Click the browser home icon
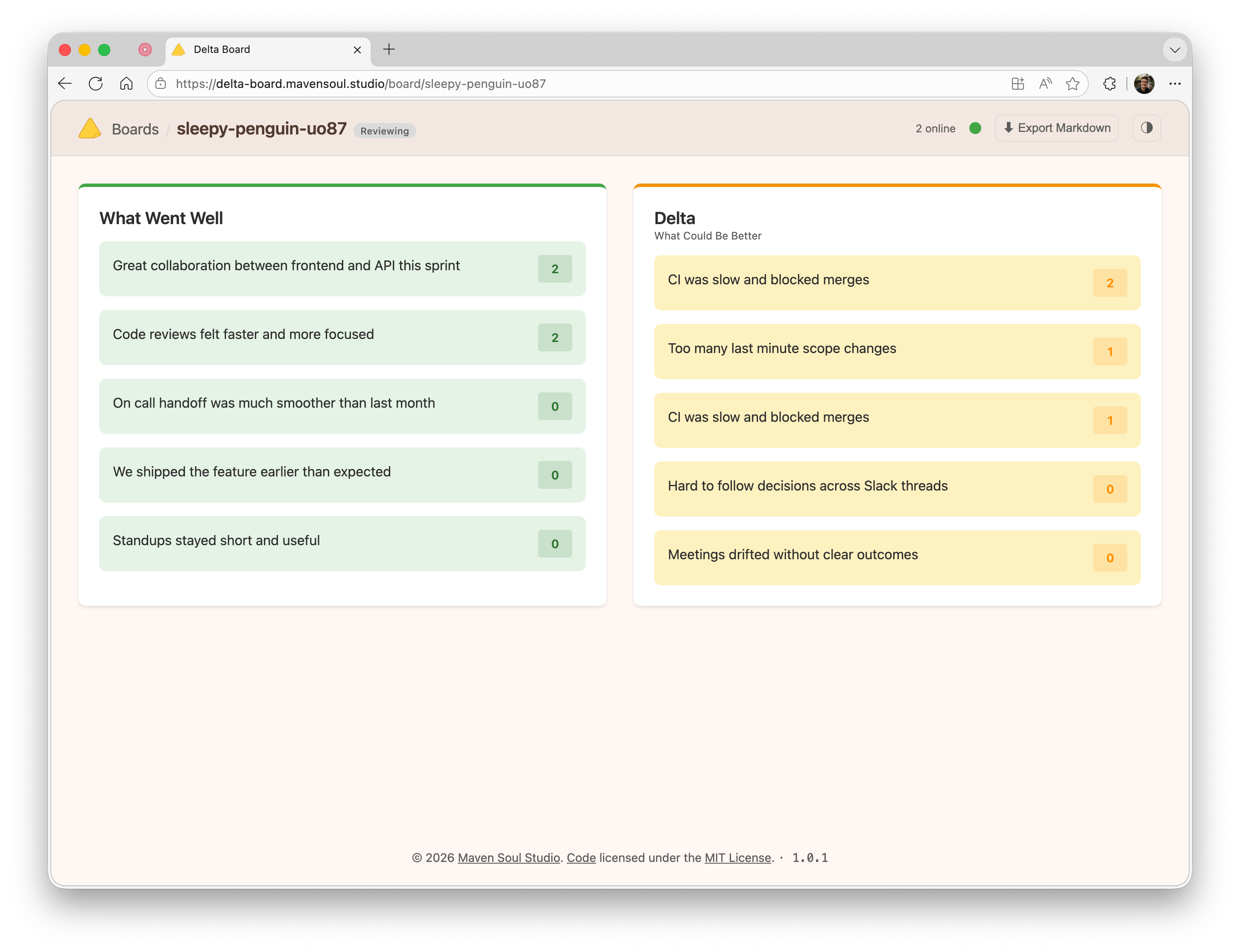 click(126, 84)
